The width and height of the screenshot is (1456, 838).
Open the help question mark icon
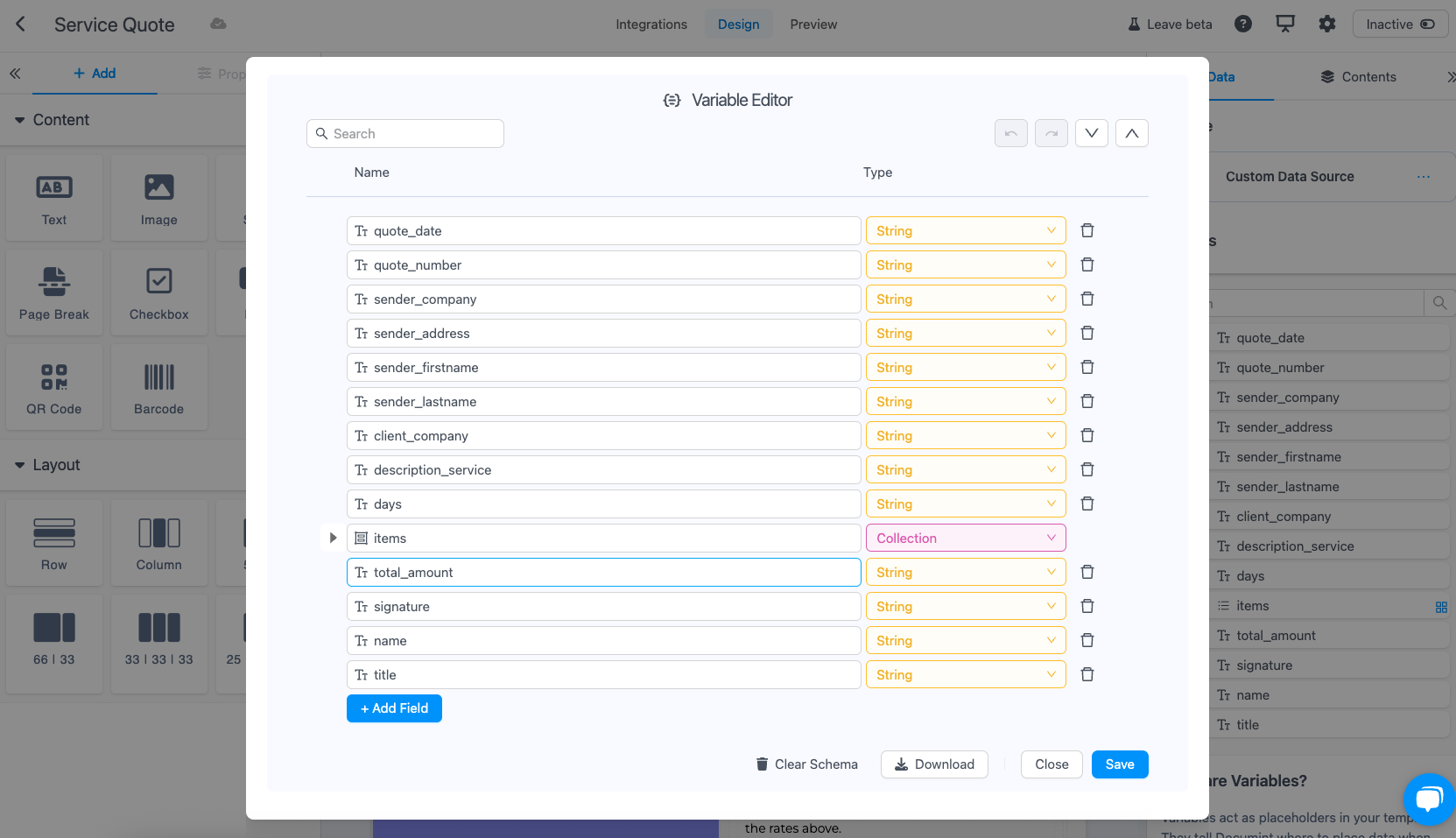coord(1243,25)
